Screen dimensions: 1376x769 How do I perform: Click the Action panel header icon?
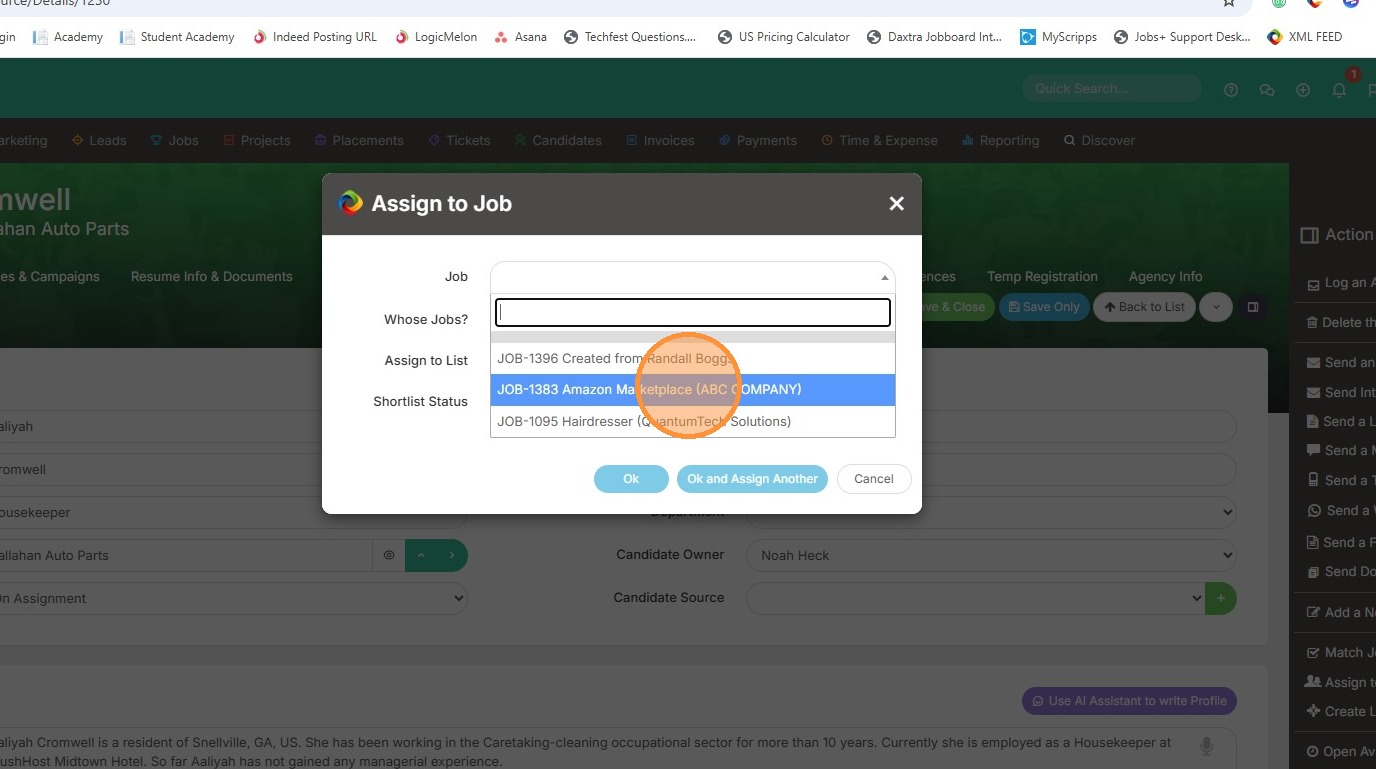1309,235
